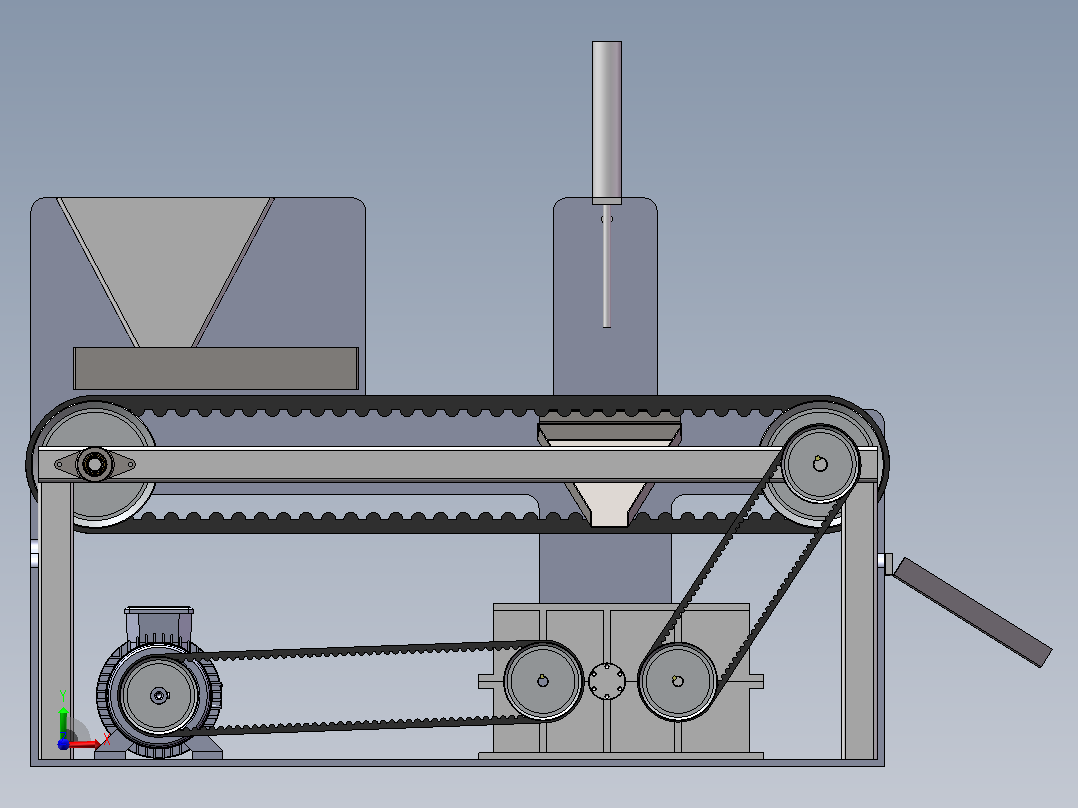Pick the left vertical frame leg
This screenshot has width=1078, height=808.
56,620
